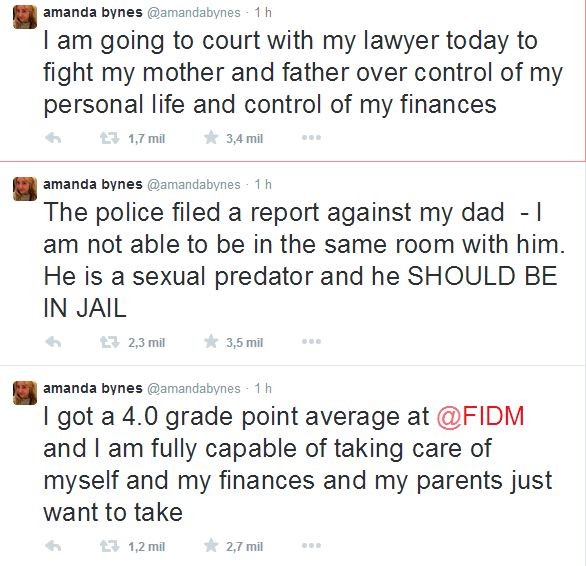586x566 pixels.
Task: Open the 1 h timestamp of third tweet
Action: (263, 388)
